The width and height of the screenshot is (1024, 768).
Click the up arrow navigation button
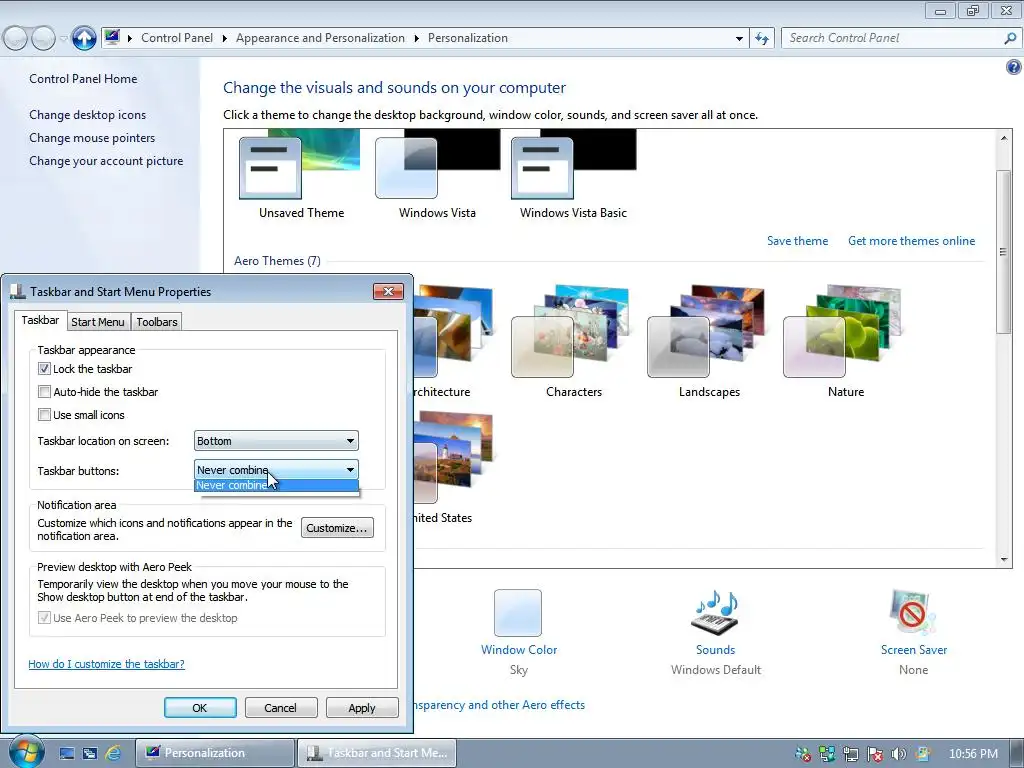[84, 38]
